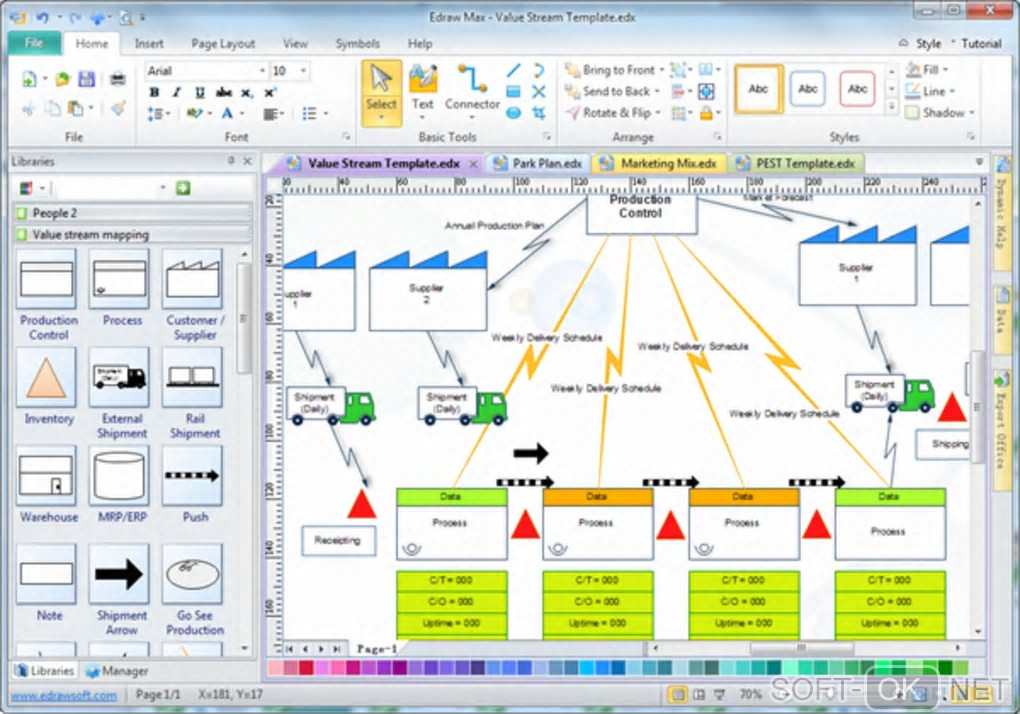Expand the Send to Back options
This screenshot has height=714, width=1020.
[x=657, y=91]
